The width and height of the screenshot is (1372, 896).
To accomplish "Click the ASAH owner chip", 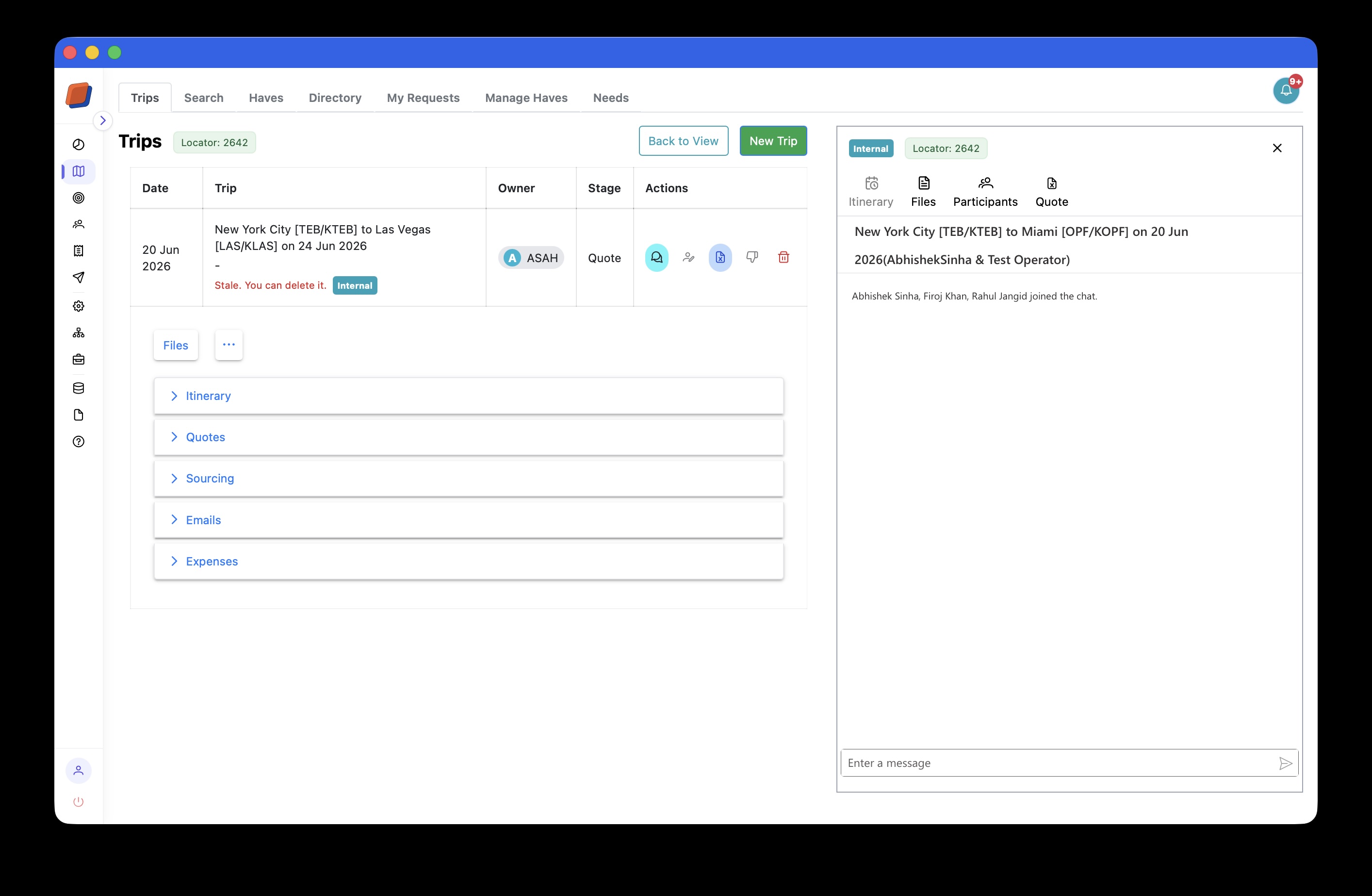I will pyautogui.click(x=531, y=258).
